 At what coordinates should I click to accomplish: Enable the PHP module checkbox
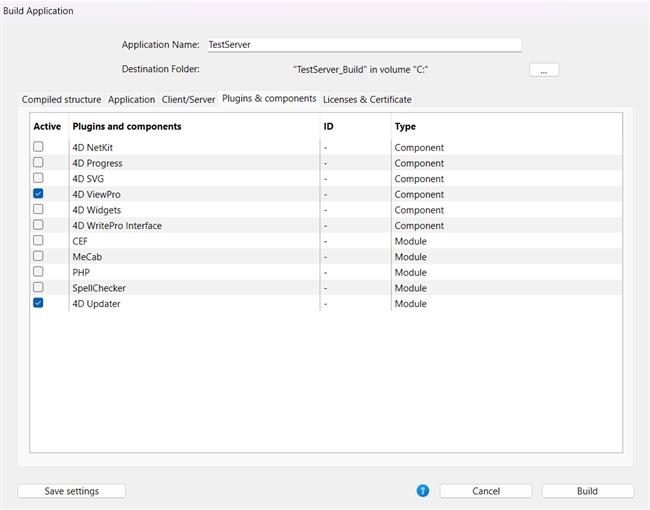click(38, 272)
